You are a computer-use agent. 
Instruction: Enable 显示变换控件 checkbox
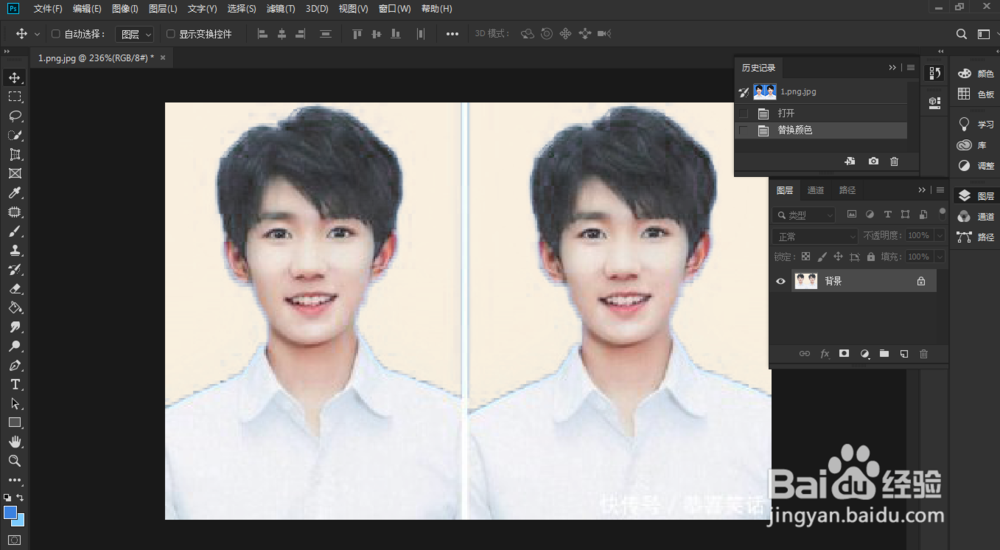[170, 34]
